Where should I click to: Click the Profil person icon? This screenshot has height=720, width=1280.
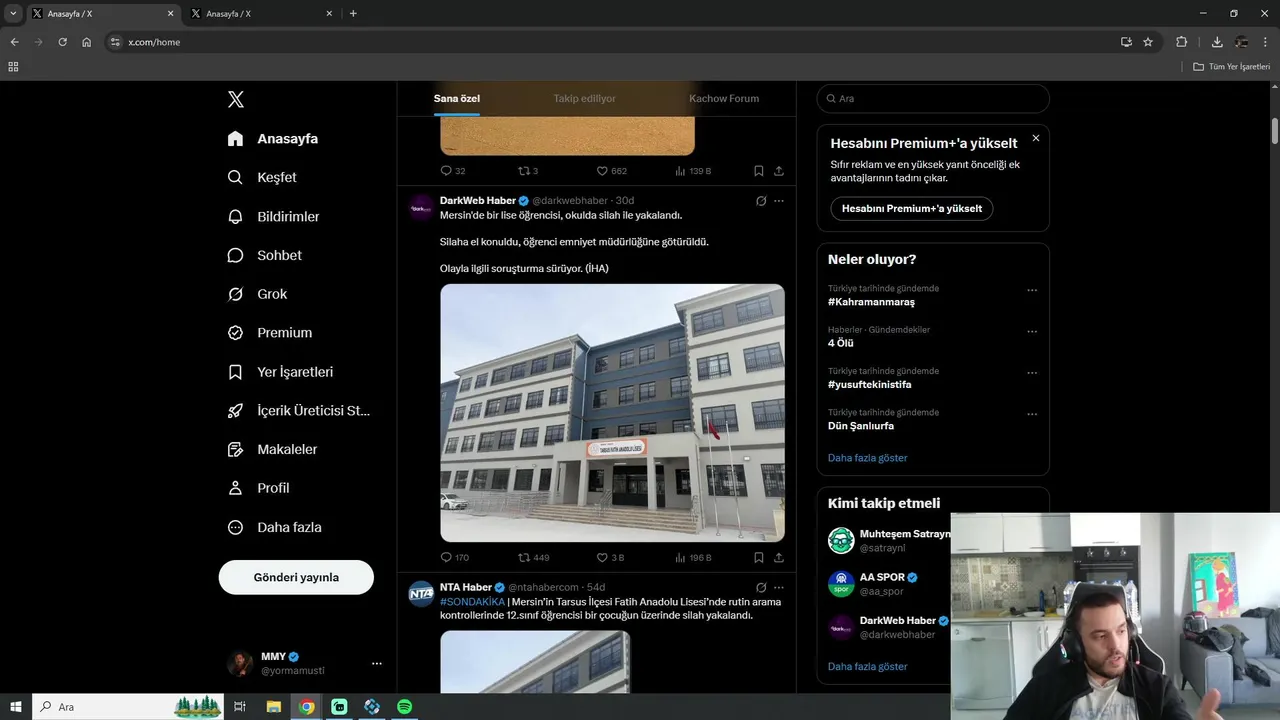click(235, 488)
